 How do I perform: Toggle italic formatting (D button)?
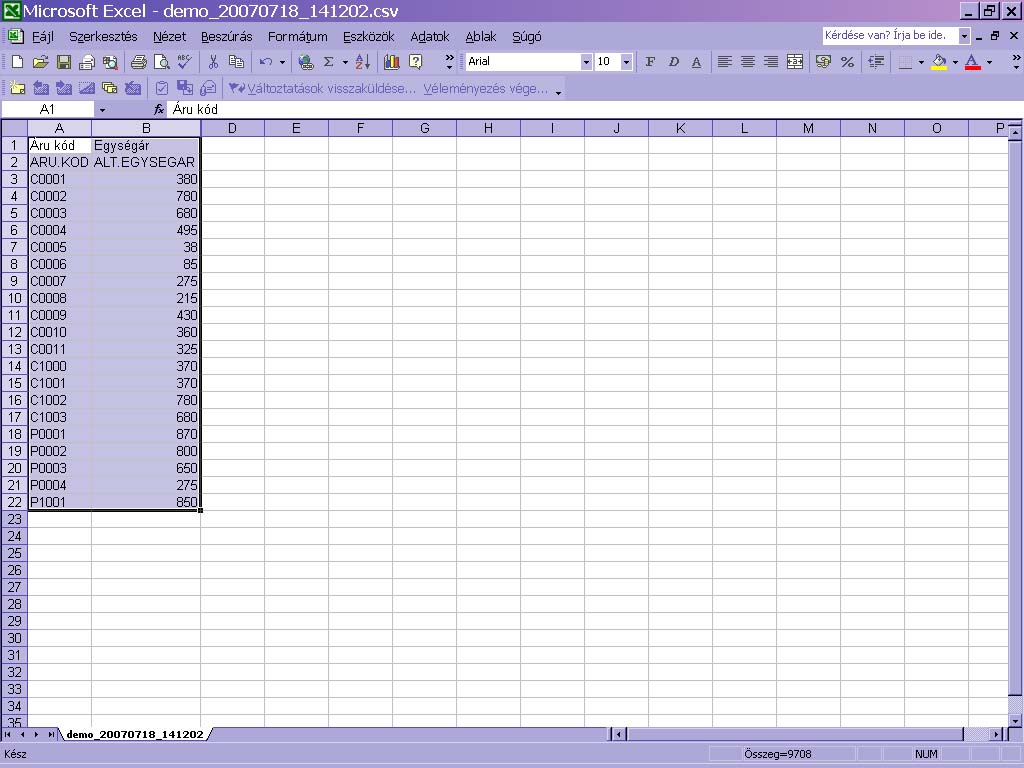click(673, 62)
